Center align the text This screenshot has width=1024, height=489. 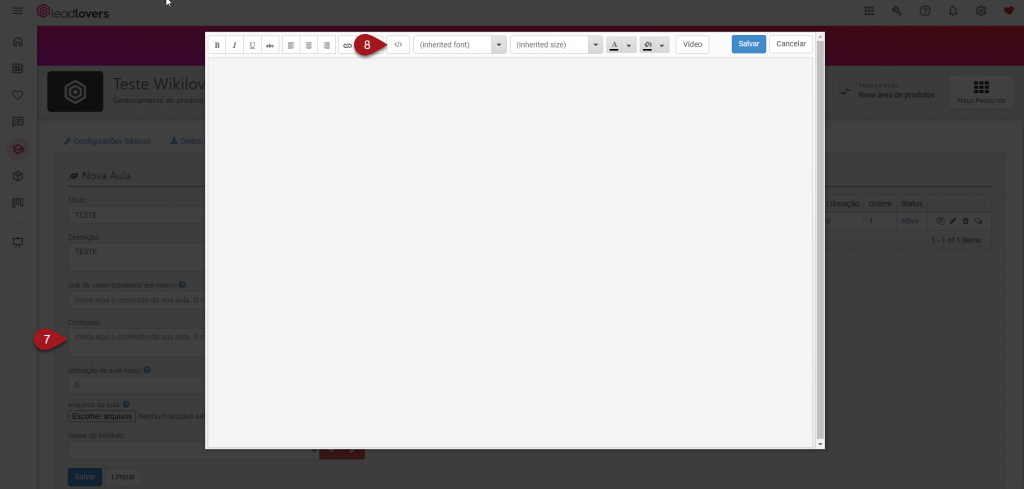click(x=308, y=45)
